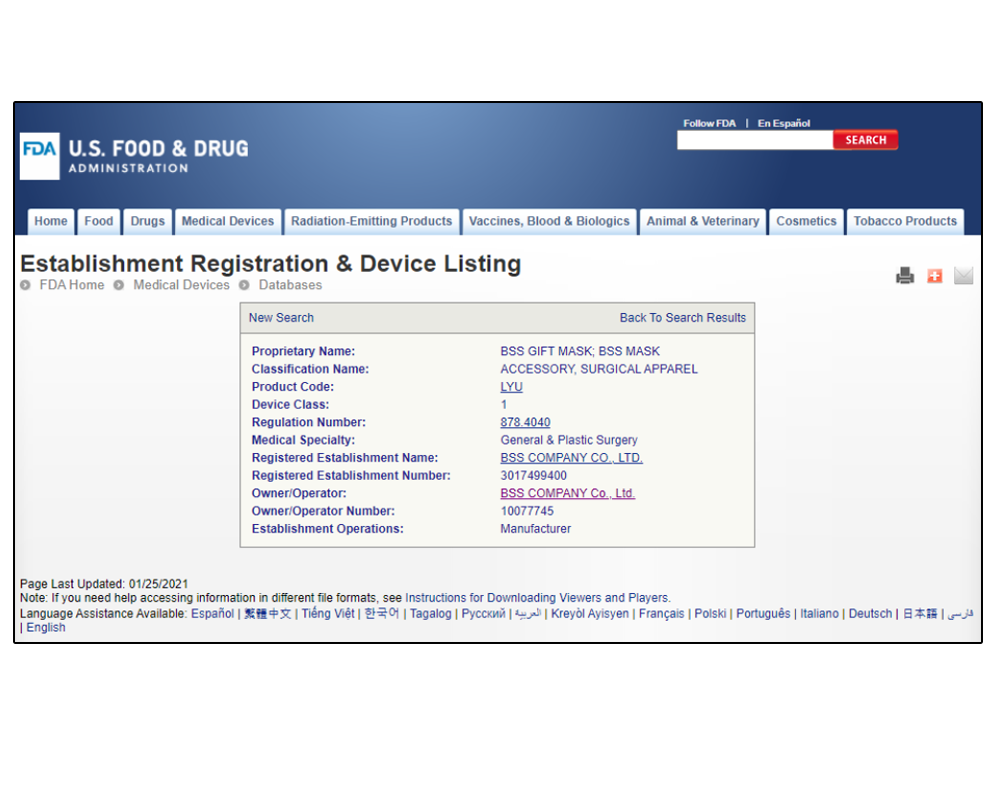Click the FDA Home breadcrumb link
The image size is (1000, 790).
point(72,285)
